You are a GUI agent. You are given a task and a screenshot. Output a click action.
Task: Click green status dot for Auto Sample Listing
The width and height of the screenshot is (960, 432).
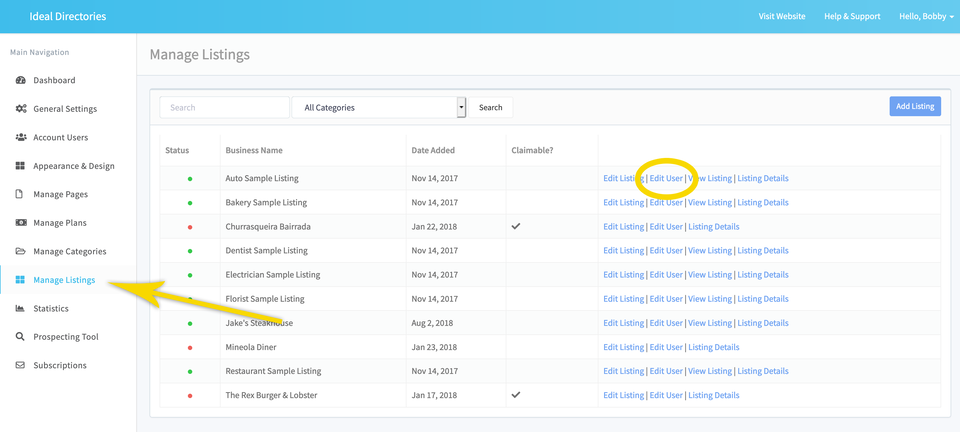[x=190, y=179]
